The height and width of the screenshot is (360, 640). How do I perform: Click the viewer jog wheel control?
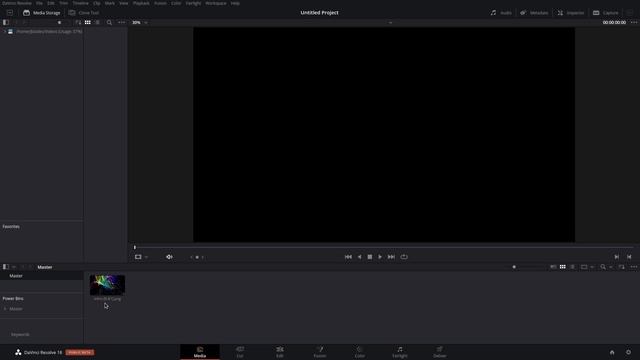pyautogui.click(x=197, y=257)
